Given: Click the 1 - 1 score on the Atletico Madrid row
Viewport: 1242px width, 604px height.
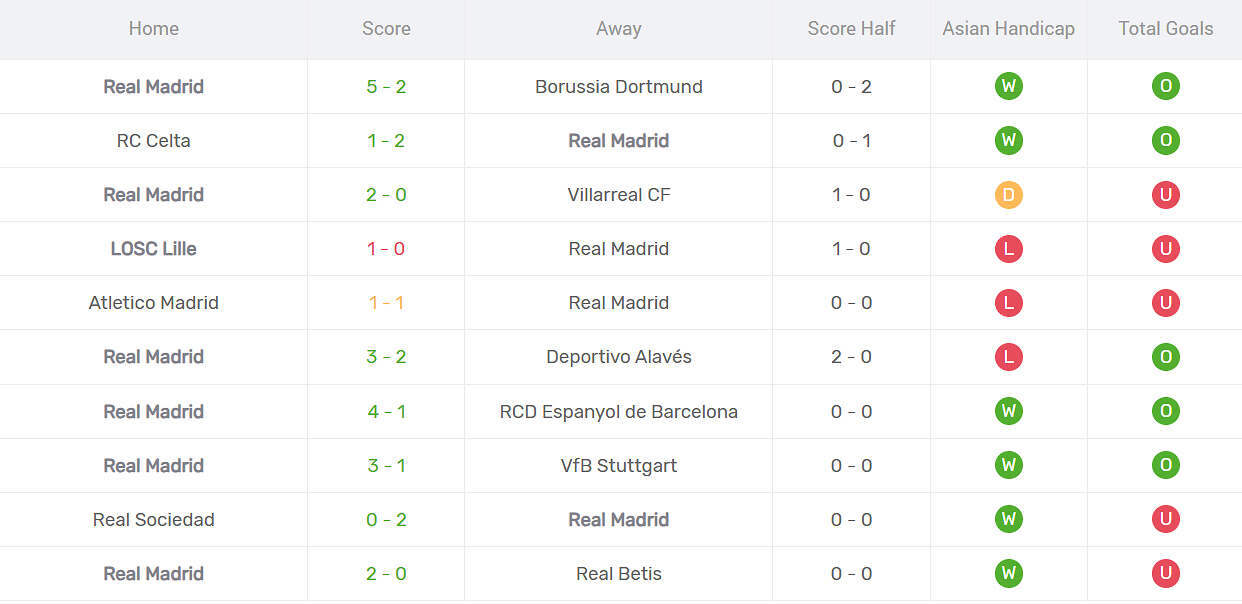Looking at the screenshot, I should 386,303.
